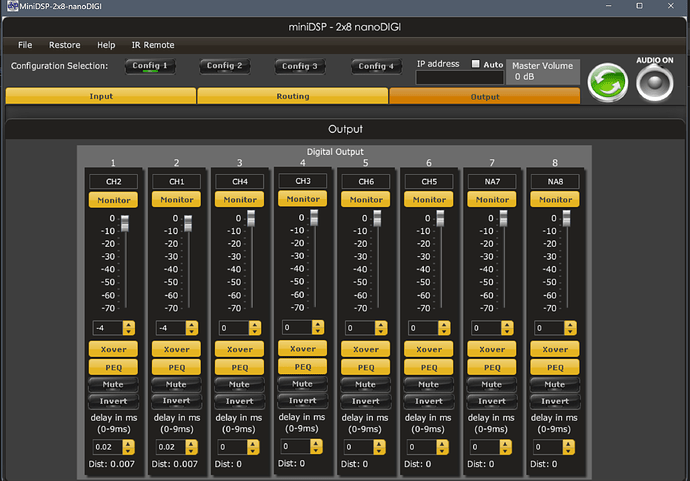Click Monitor on output 3 (CH4)
The image size is (690, 481).
239,199
